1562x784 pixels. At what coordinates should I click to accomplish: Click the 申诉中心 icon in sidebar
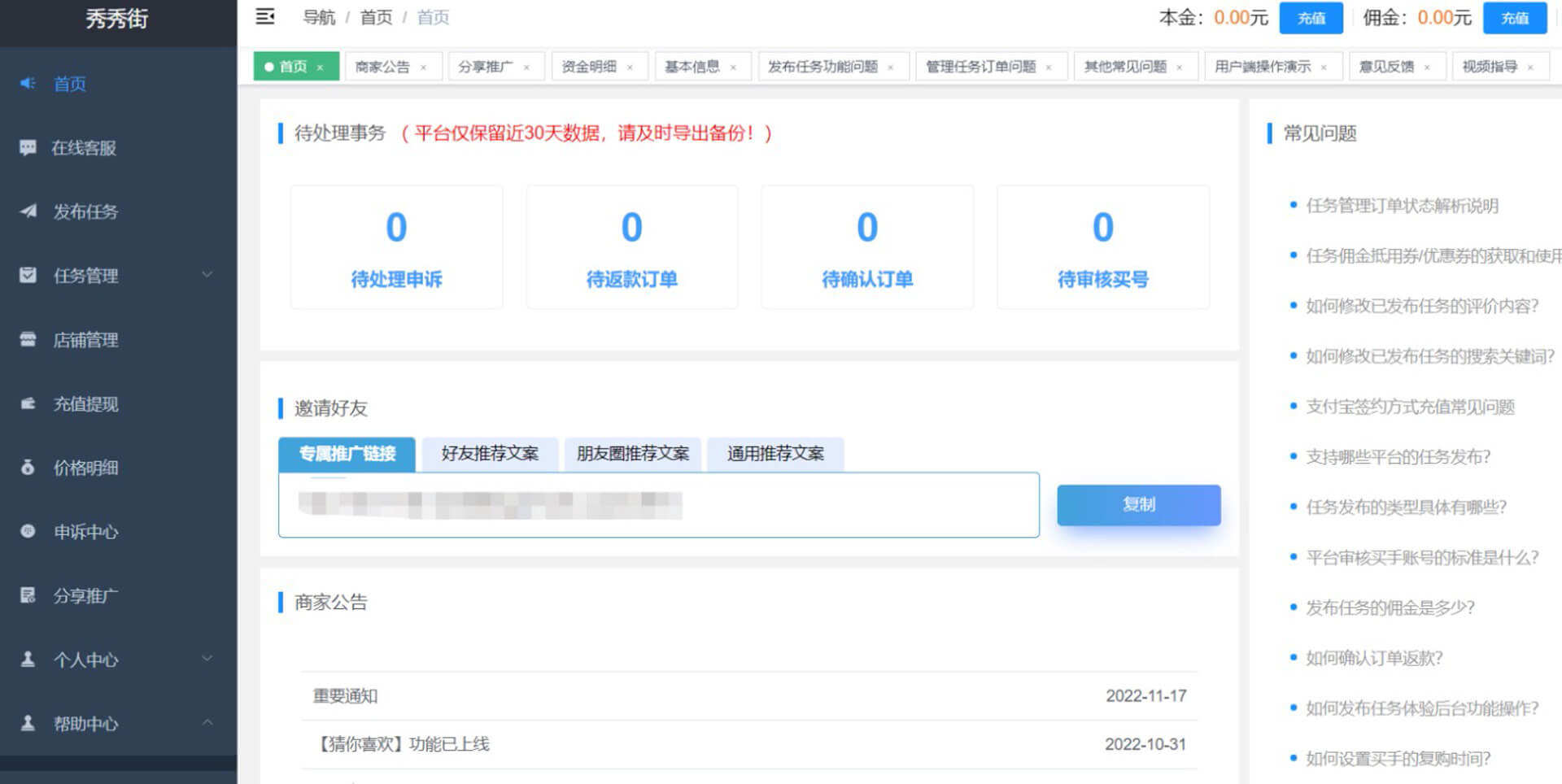(28, 531)
